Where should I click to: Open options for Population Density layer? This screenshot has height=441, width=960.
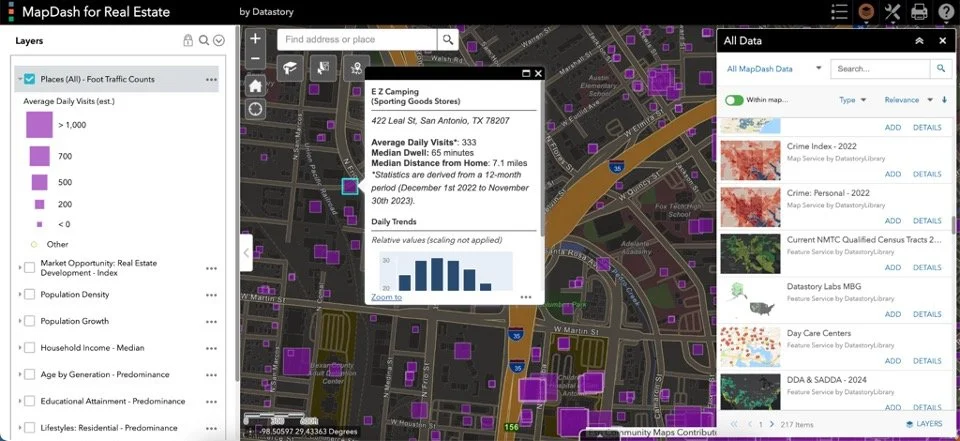[x=212, y=295]
